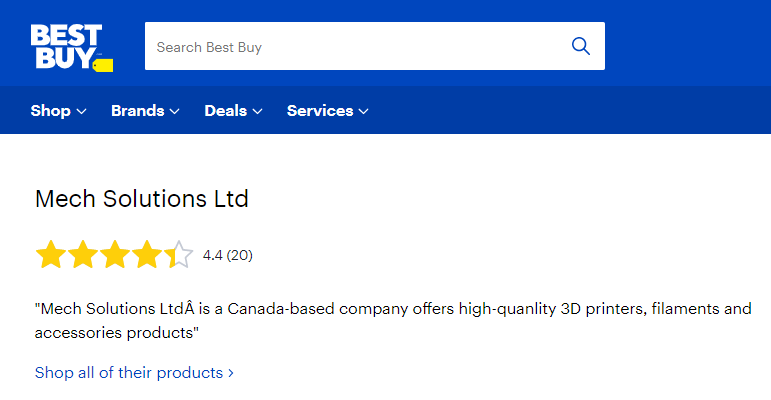Click the second yellow rating star
Viewport: 771px width, 400px height.
[83, 254]
